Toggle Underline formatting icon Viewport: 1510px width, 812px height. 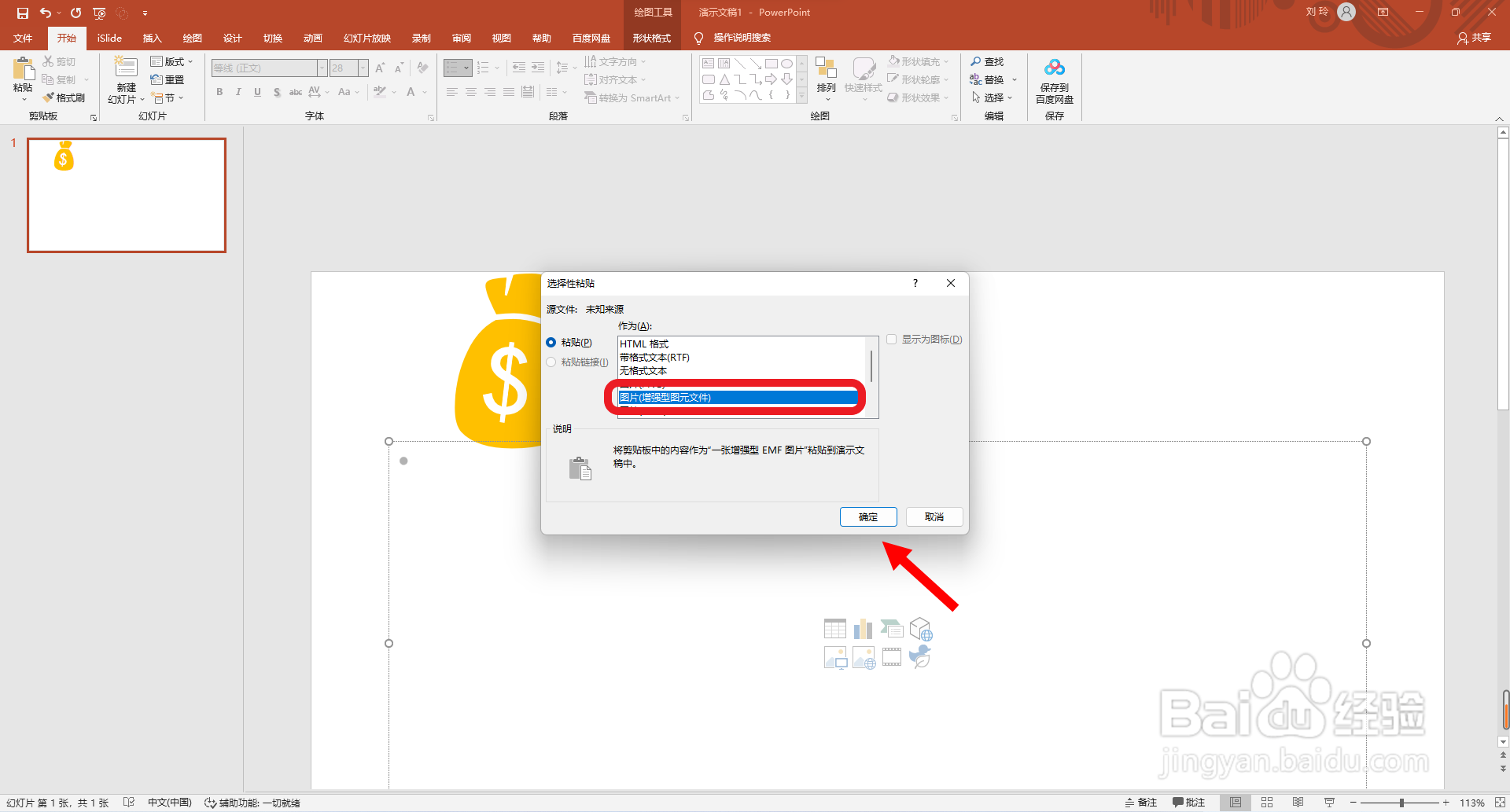point(257,92)
